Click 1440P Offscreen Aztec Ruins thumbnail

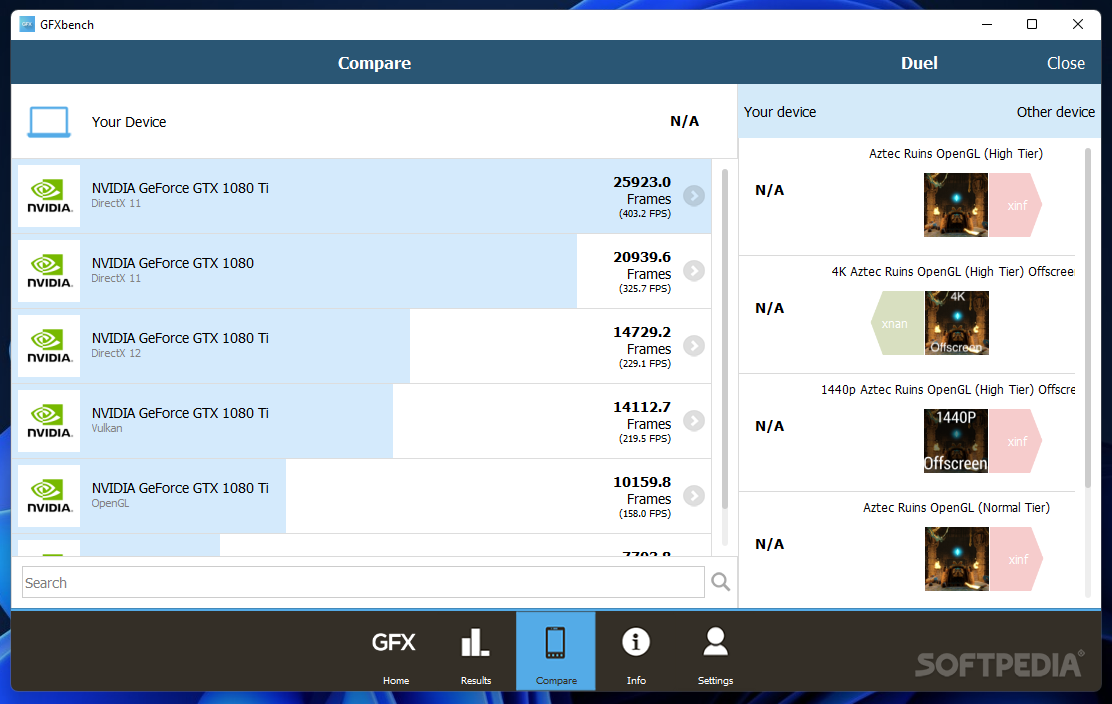(956, 441)
